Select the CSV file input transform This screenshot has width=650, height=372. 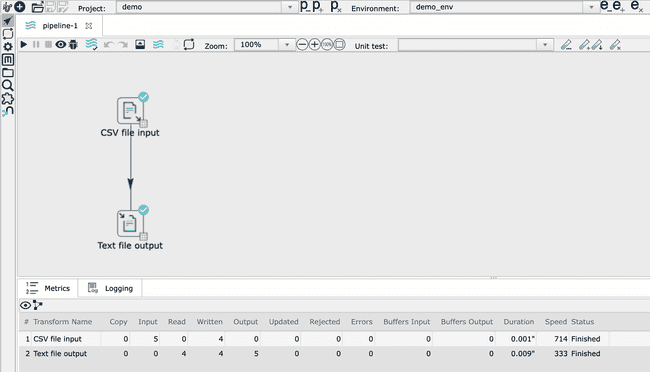click(130, 110)
